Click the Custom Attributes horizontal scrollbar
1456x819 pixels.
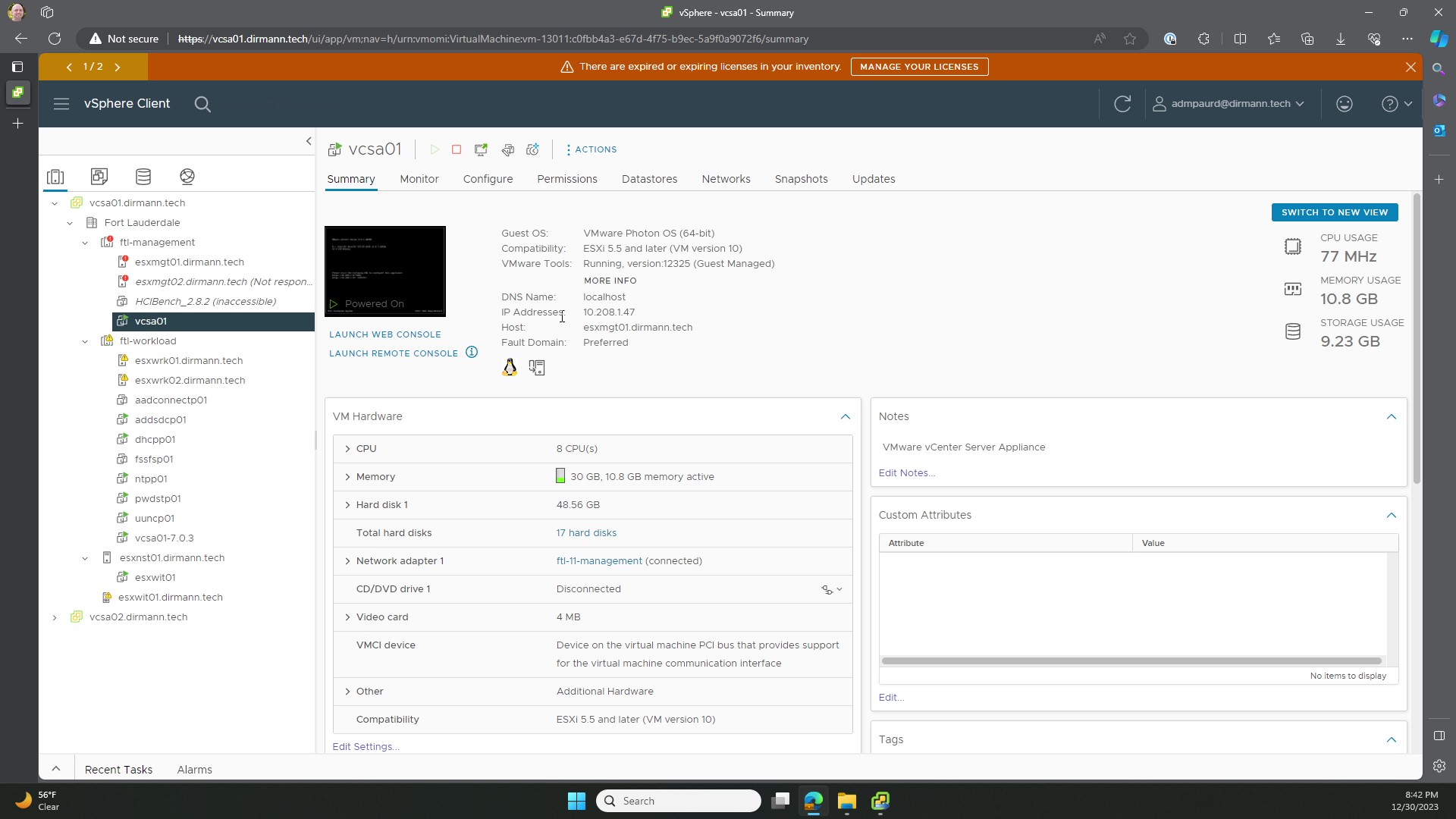[x=1131, y=661]
